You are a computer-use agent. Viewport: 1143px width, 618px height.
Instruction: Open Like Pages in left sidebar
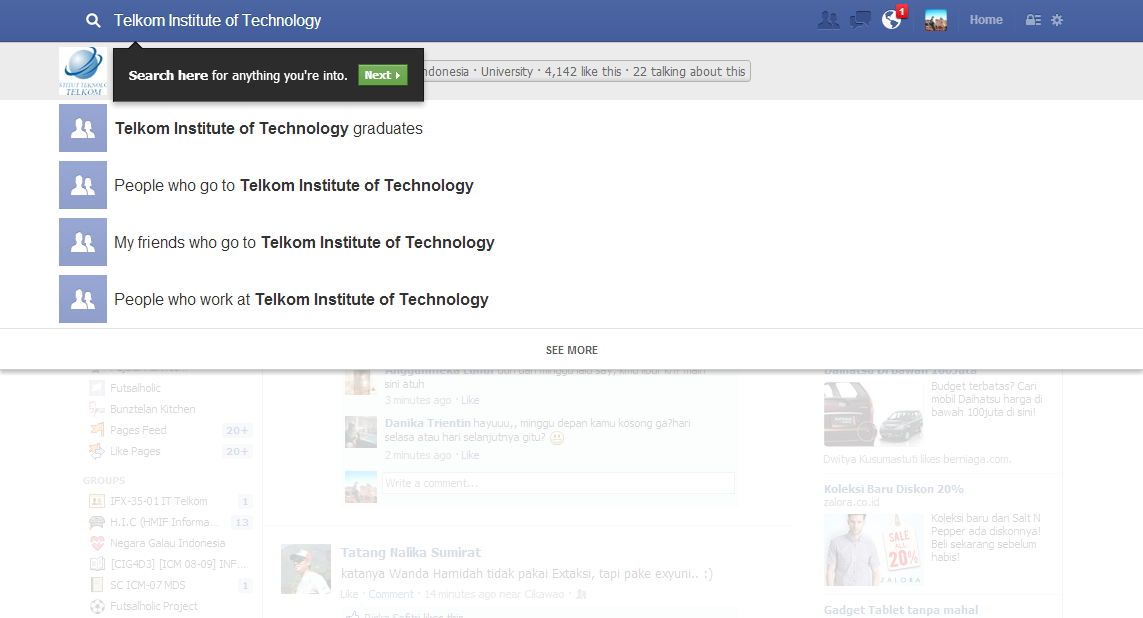click(135, 451)
